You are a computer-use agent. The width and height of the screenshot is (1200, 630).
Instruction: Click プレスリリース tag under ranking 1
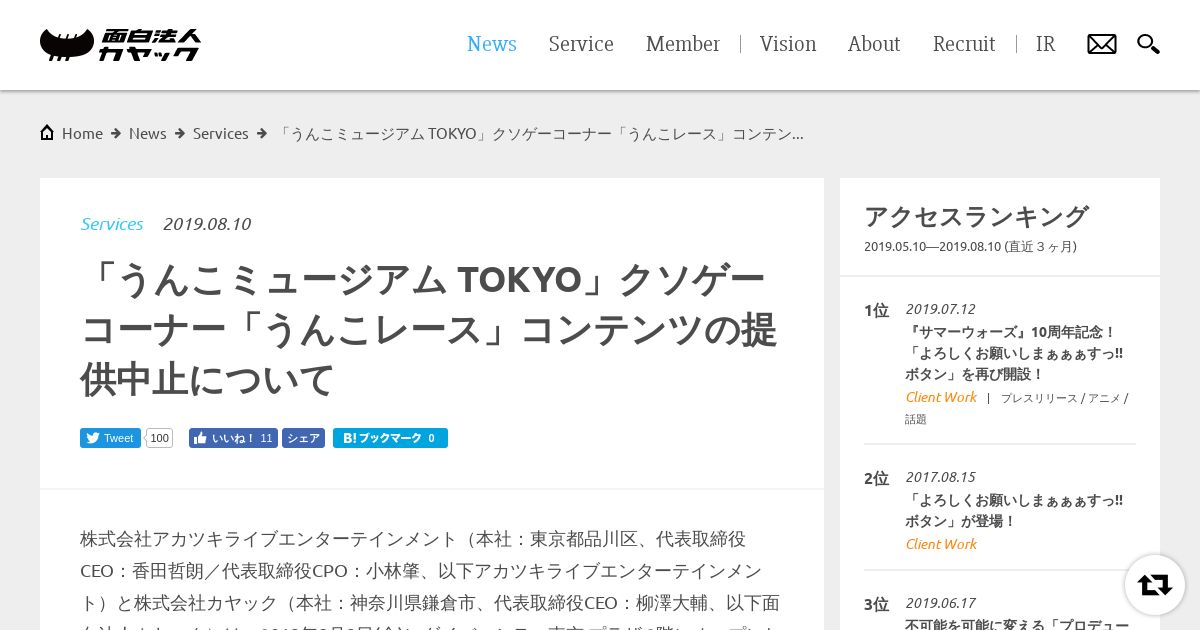(1039, 398)
